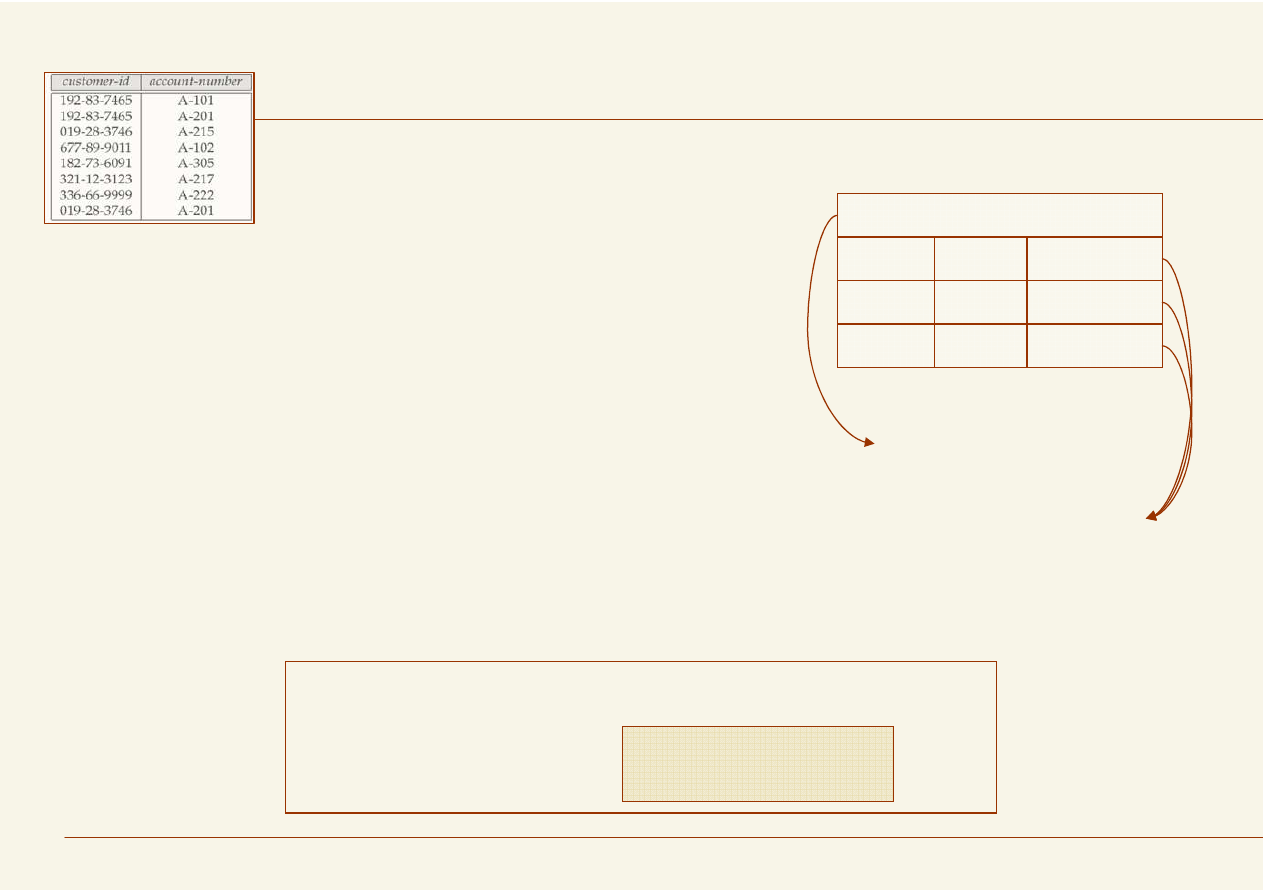Select account number A-215

196,132
